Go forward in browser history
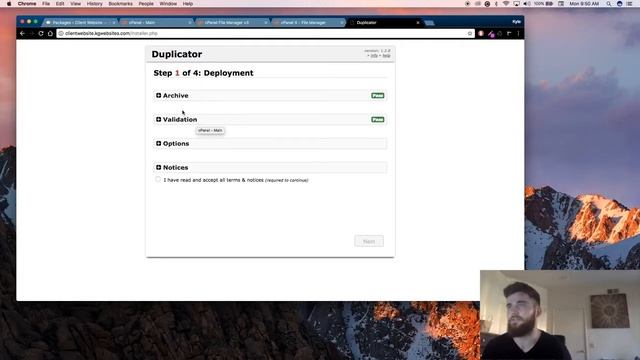640x360 pixels. (31, 33)
